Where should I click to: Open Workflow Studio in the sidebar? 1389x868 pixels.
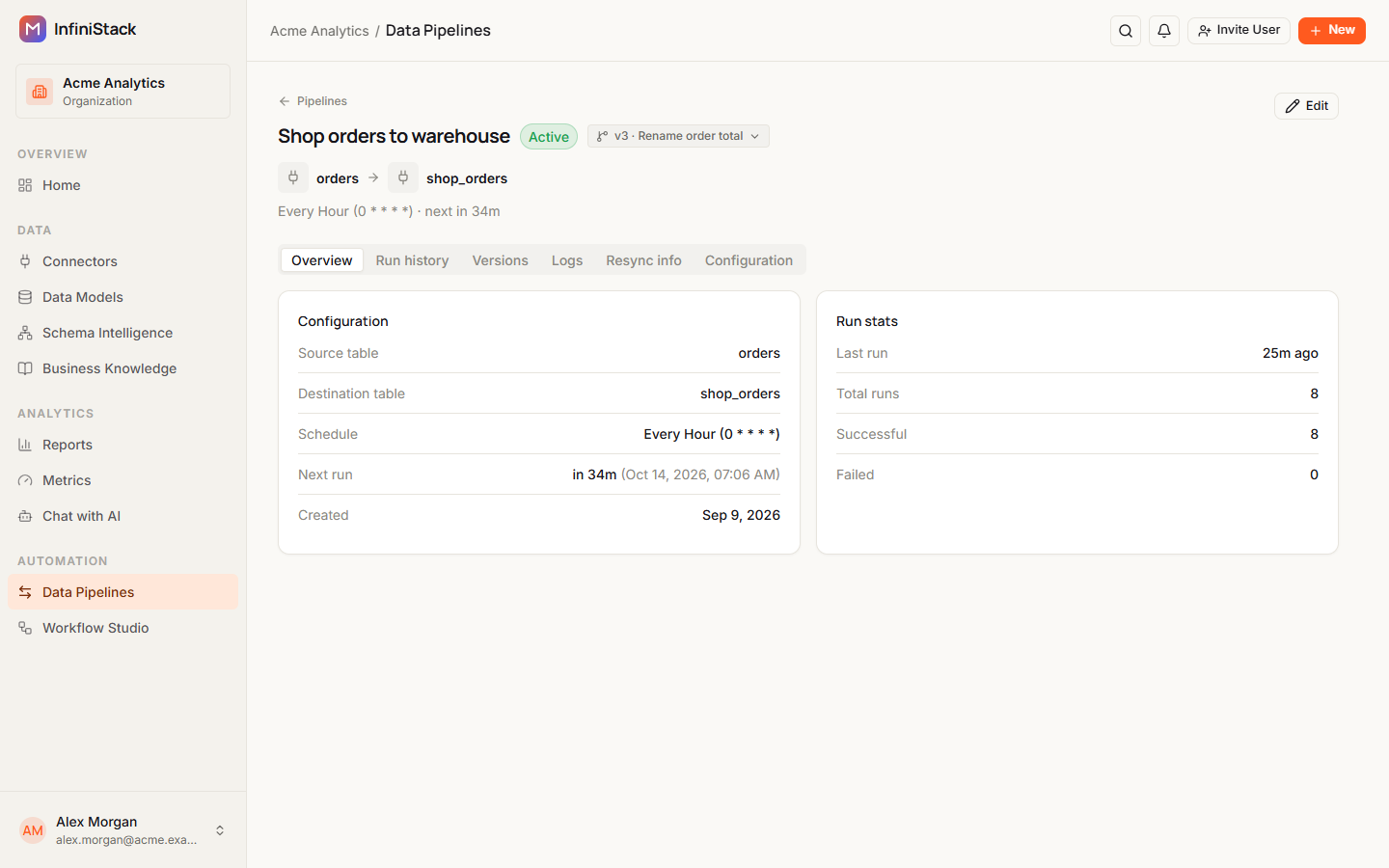point(123,628)
